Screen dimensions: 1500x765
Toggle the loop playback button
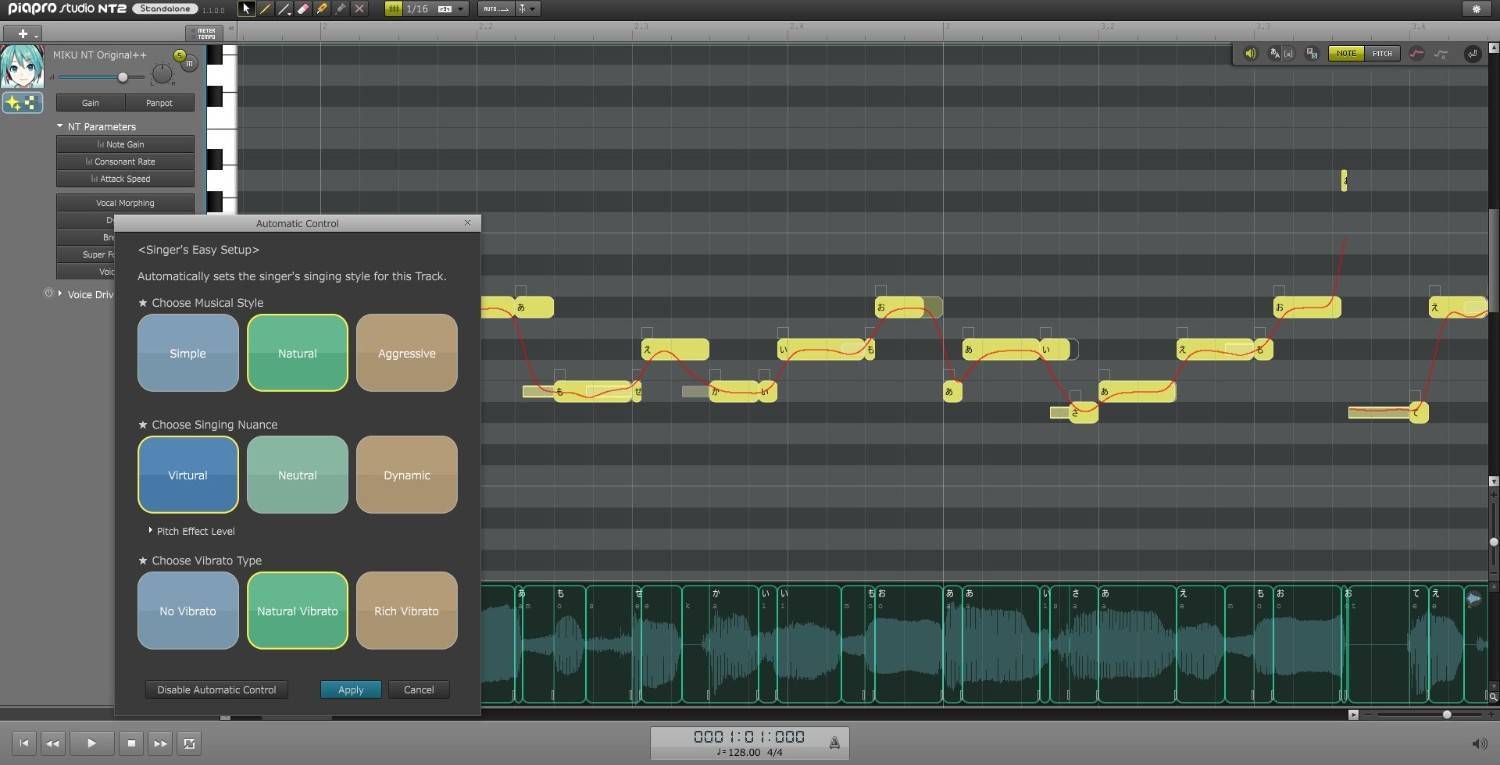188,743
